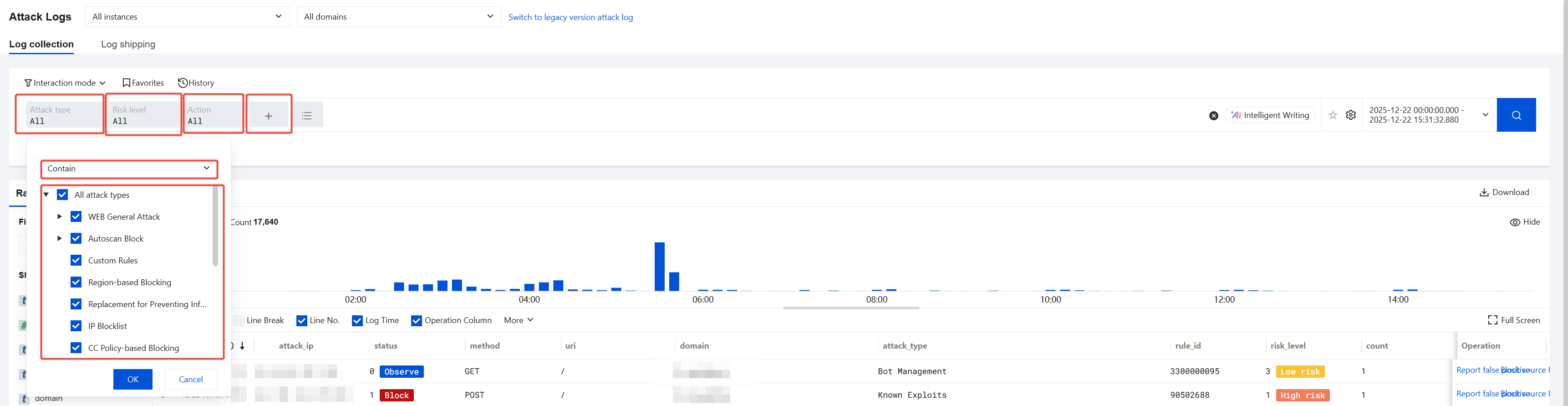Click the list view icon
Image resolution: width=1568 pixels, height=406 pixels.
tap(307, 116)
